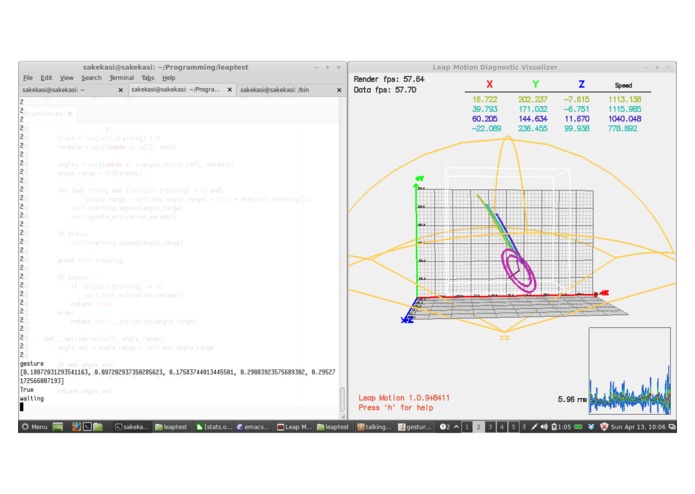The width and height of the screenshot is (695, 494).
Task: Click the window list icon at panel end
Action: 672,427
